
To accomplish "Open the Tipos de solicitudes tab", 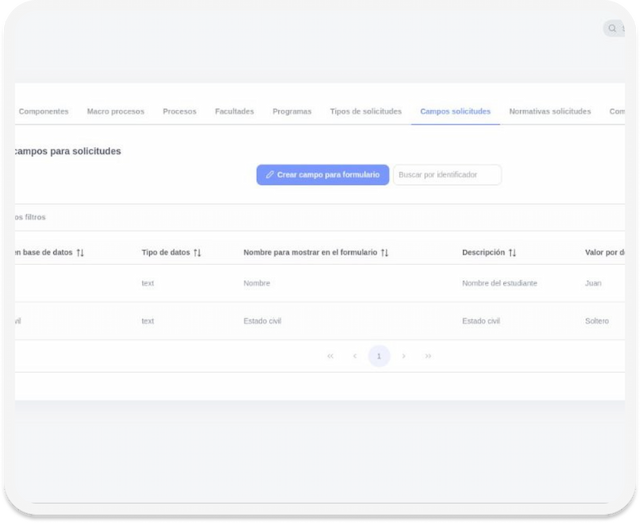I will (x=366, y=112).
